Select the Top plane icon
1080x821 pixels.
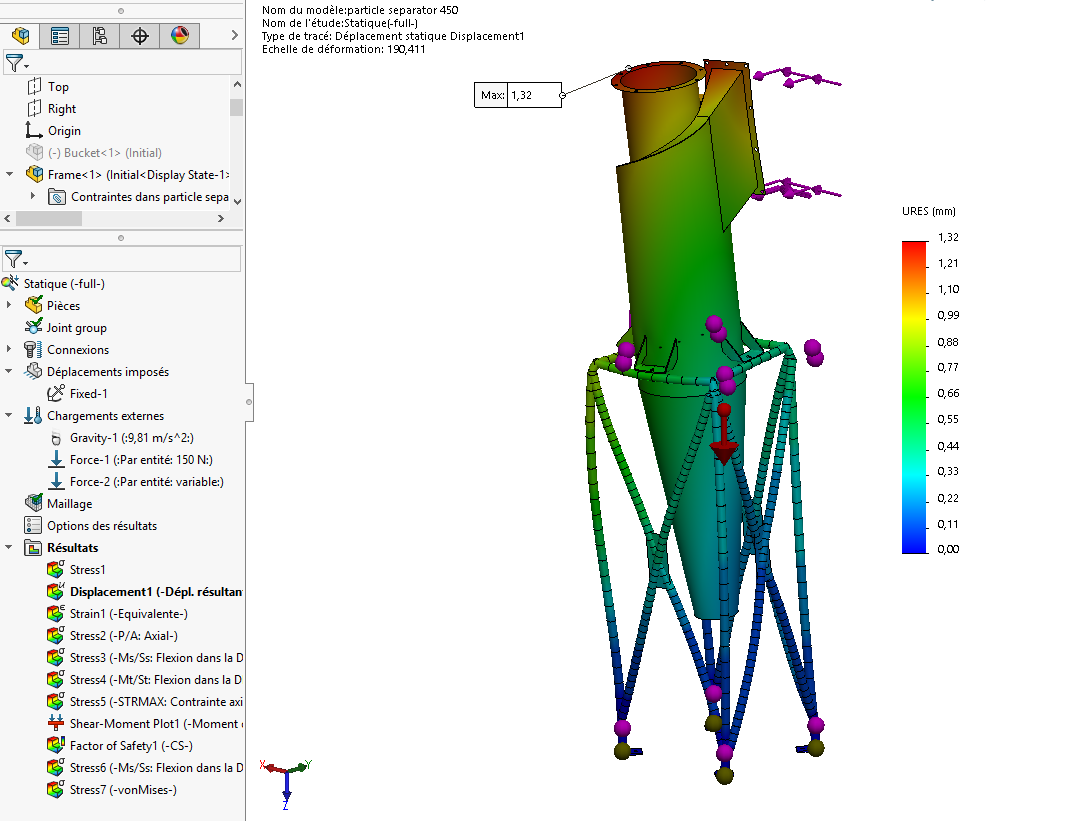coord(34,87)
